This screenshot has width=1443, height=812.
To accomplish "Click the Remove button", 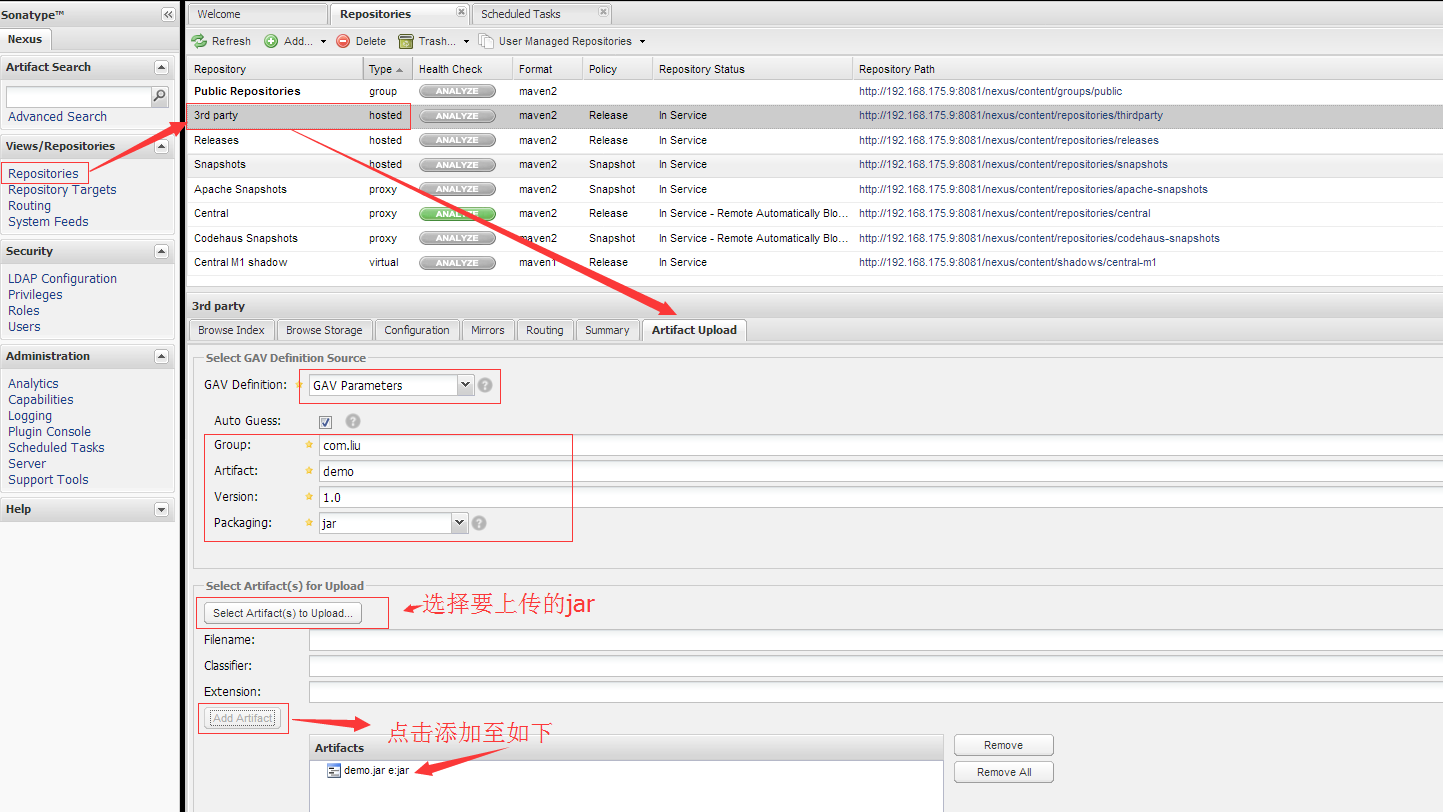I will tap(1003, 745).
